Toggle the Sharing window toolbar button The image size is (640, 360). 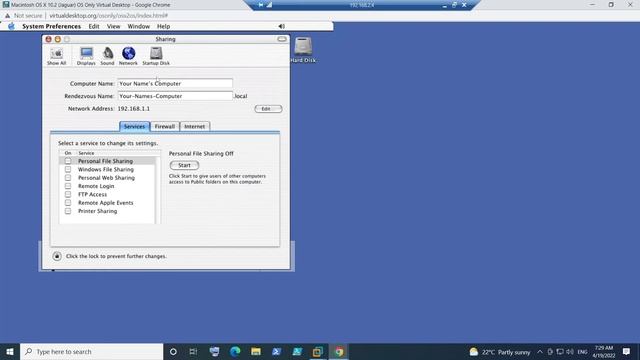click(282, 39)
